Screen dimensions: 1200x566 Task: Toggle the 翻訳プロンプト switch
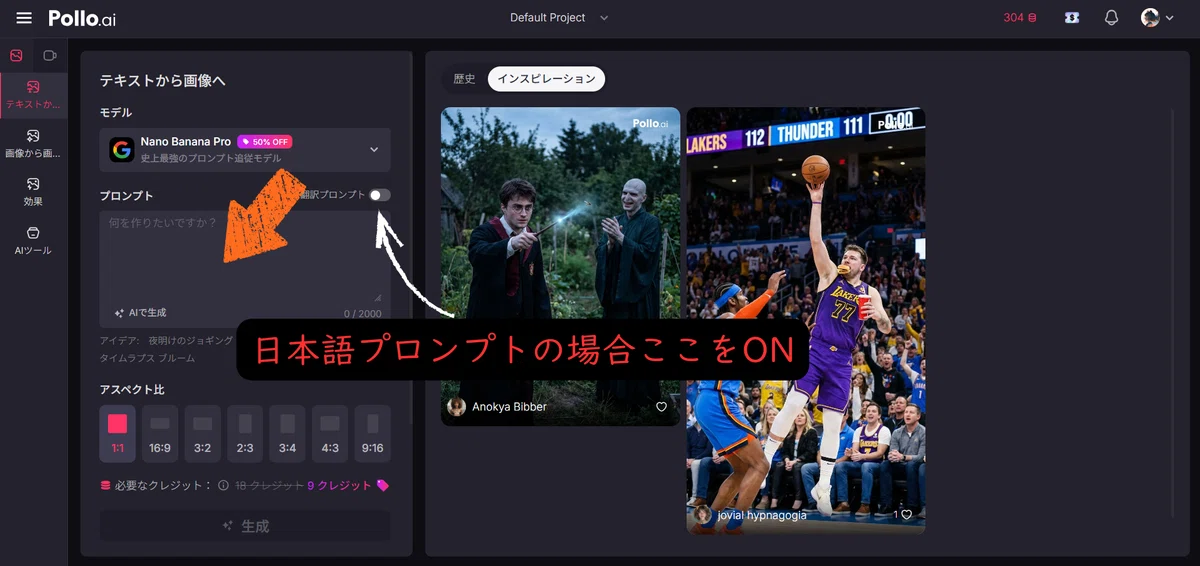coord(379,195)
